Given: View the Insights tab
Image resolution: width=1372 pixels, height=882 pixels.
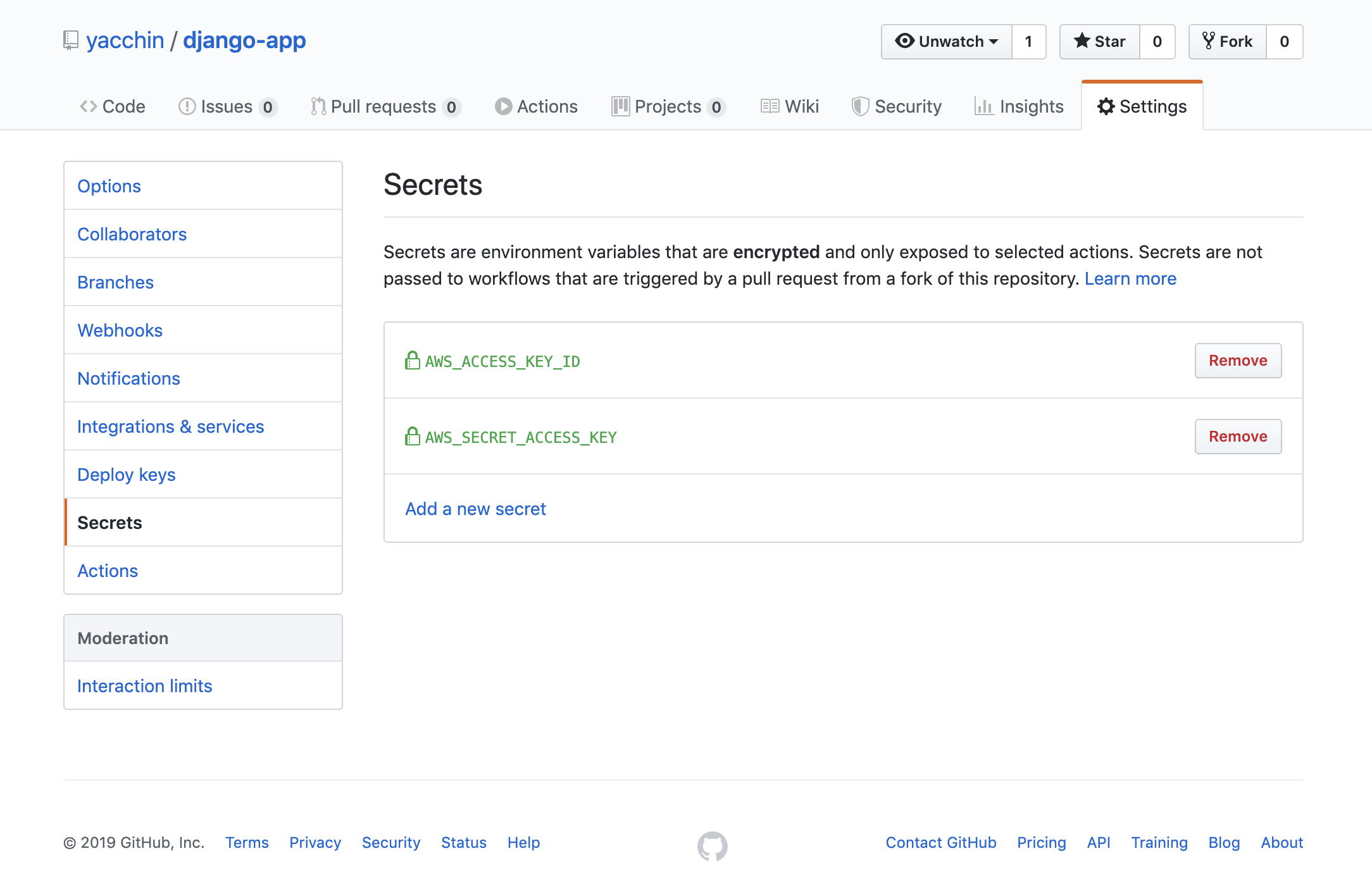Looking at the screenshot, I should [1019, 106].
